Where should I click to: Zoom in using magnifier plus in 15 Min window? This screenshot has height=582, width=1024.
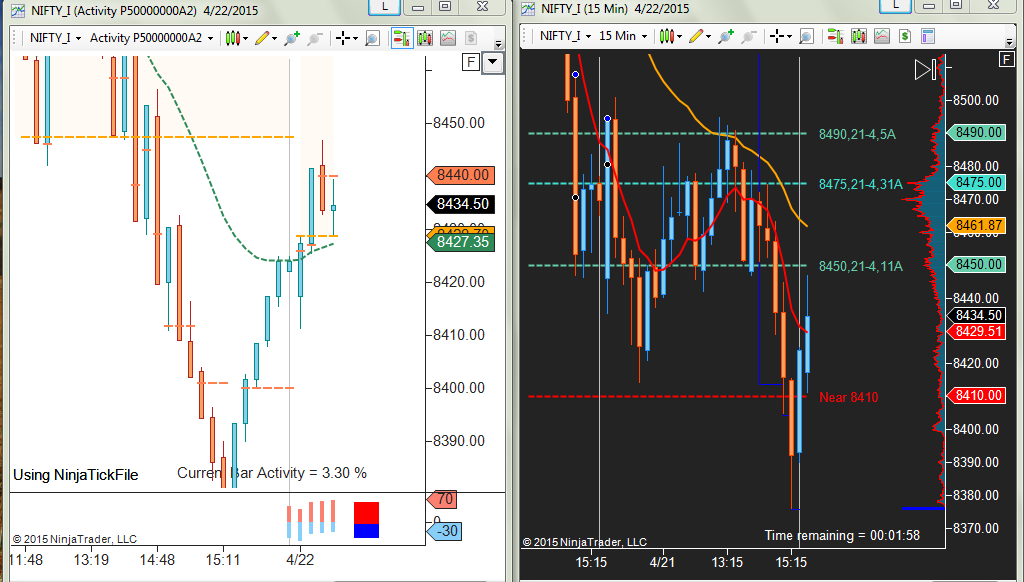(x=726, y=36)
